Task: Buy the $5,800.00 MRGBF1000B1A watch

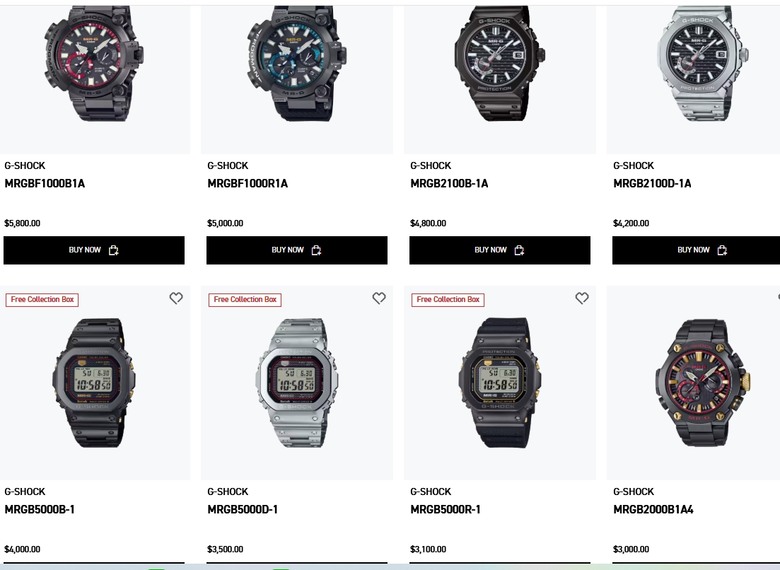Action: 94,250
